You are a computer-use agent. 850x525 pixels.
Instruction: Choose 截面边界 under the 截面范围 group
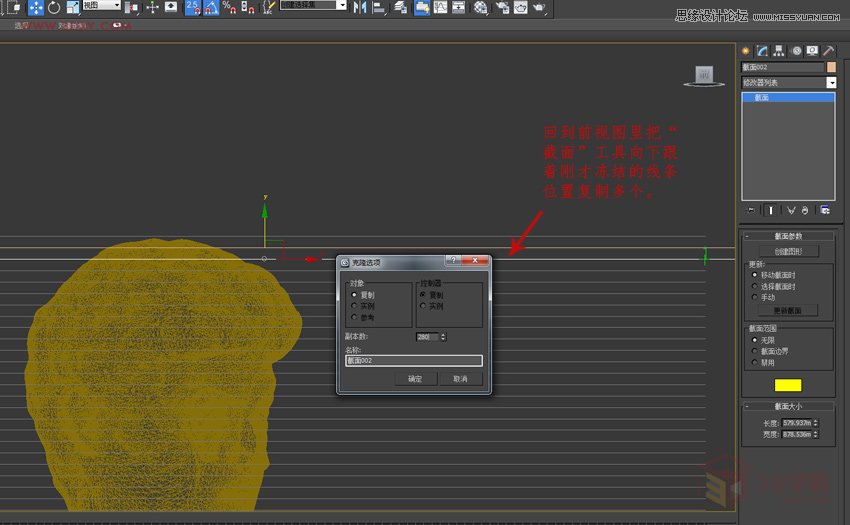753,351
